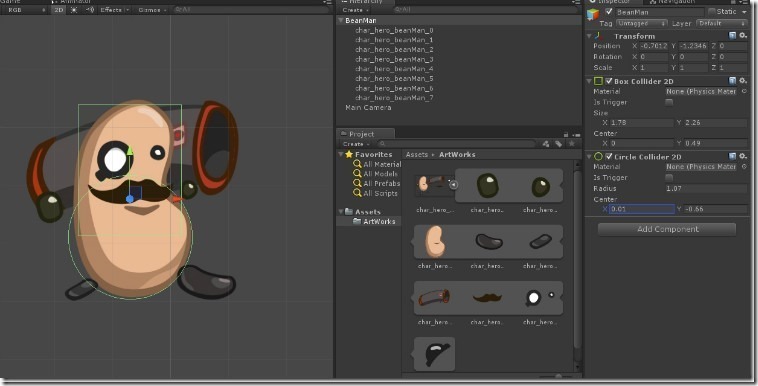Open the Hierarchy Create dropdown

click(x=355, y=10)
